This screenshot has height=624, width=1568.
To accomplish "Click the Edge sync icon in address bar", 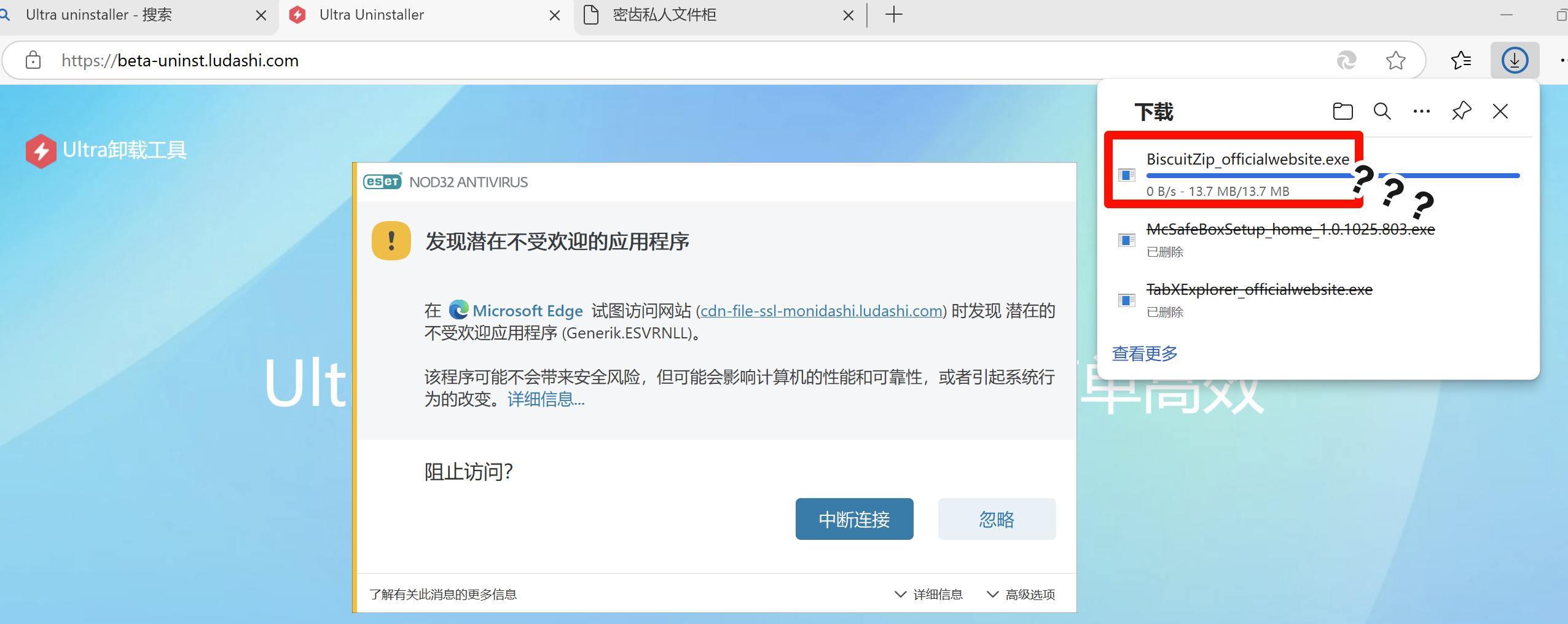I will 1346,60.
